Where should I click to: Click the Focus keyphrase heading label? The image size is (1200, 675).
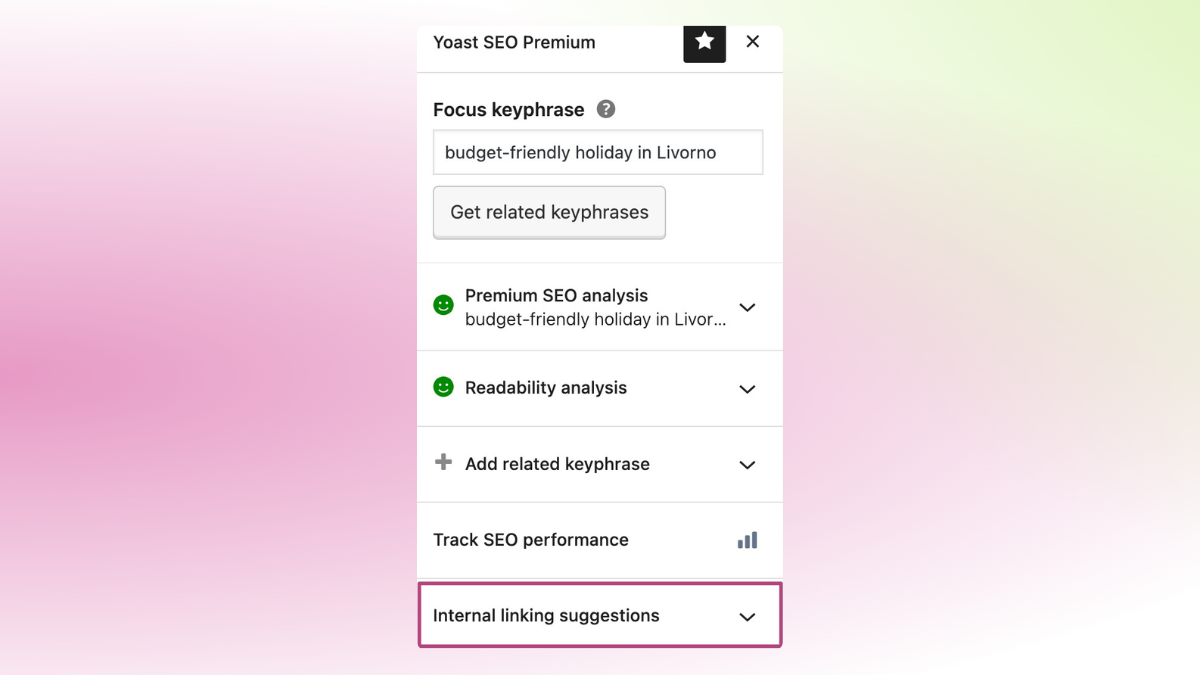coord(508,110)
